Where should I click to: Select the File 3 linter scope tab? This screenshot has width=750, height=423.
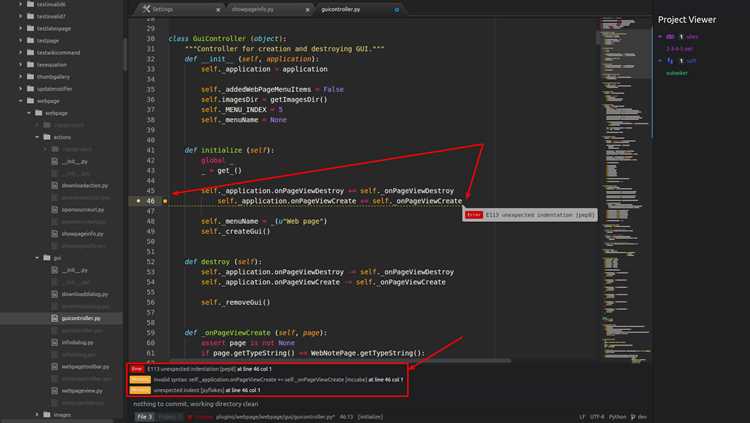pyautogui.click(x=144, y=417)
